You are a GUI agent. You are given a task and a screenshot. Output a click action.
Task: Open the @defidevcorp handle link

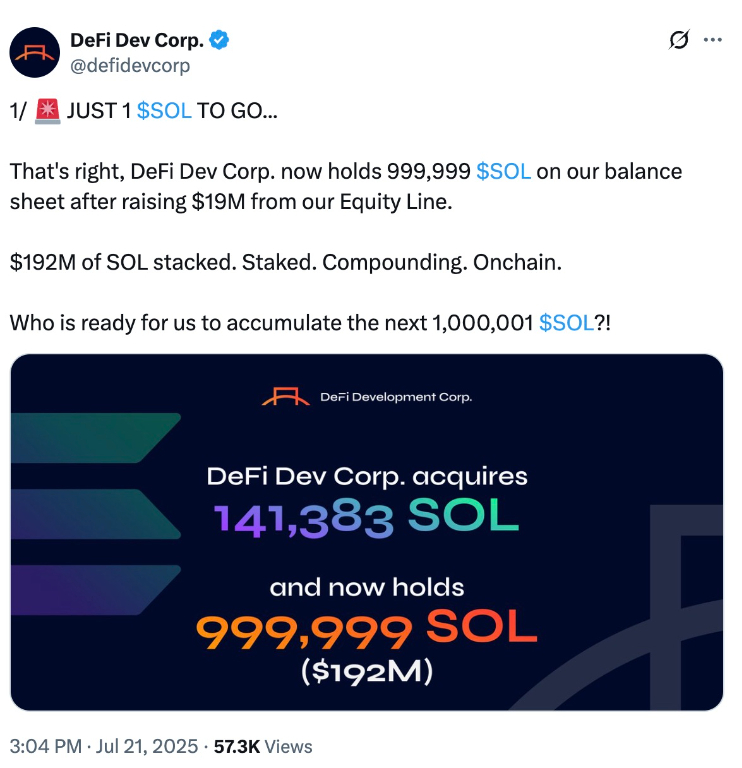point(129,65)
